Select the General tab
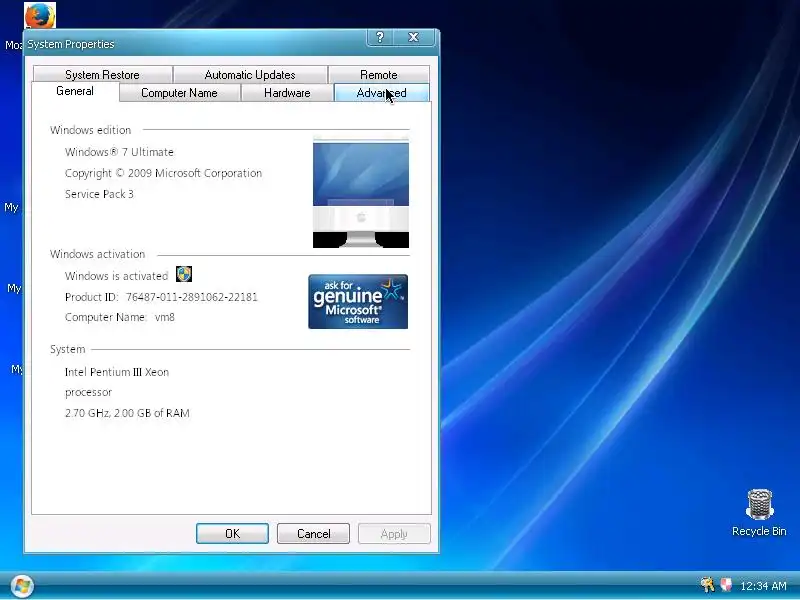This screenshot has width=800, height=600. coord(75,91)
